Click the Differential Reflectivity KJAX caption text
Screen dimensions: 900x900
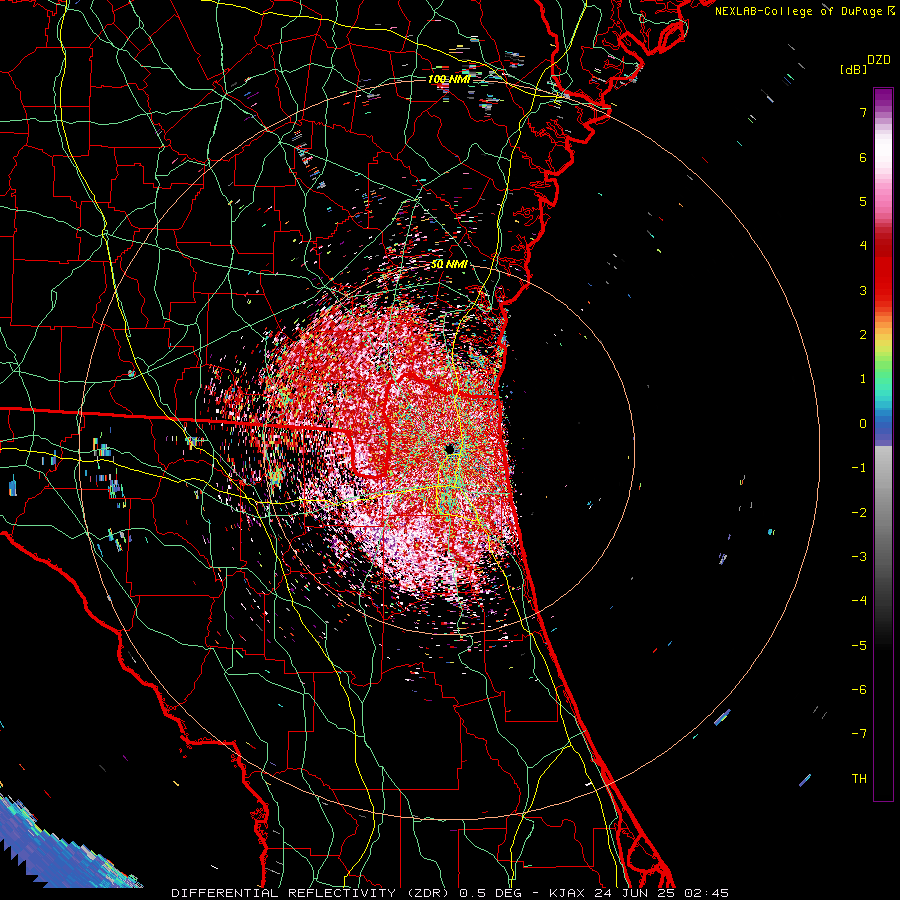click(450, 893)
